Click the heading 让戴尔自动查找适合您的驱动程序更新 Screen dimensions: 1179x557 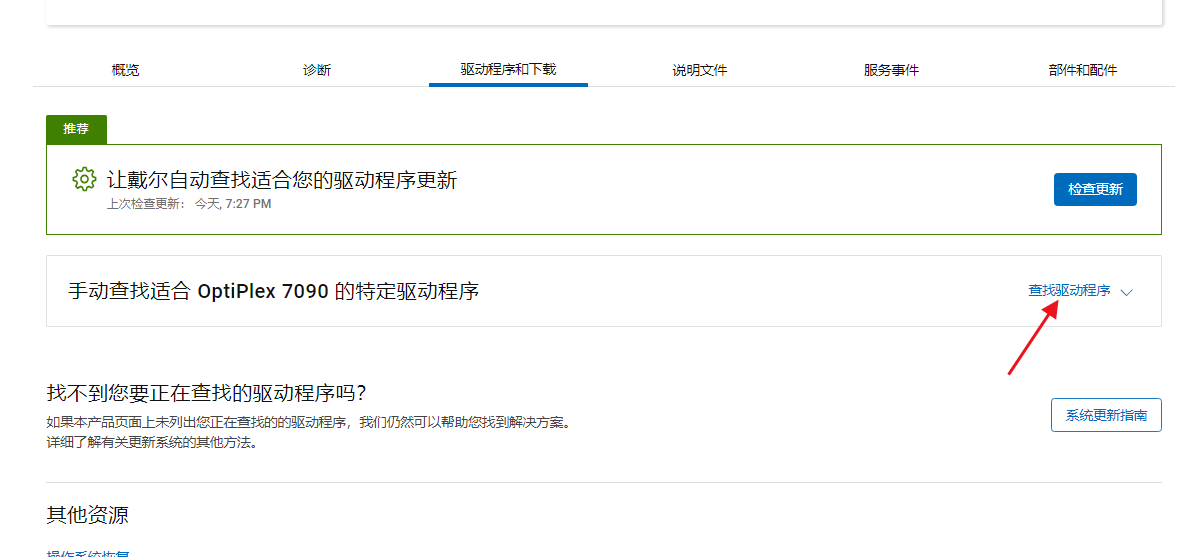pos(282,180)
